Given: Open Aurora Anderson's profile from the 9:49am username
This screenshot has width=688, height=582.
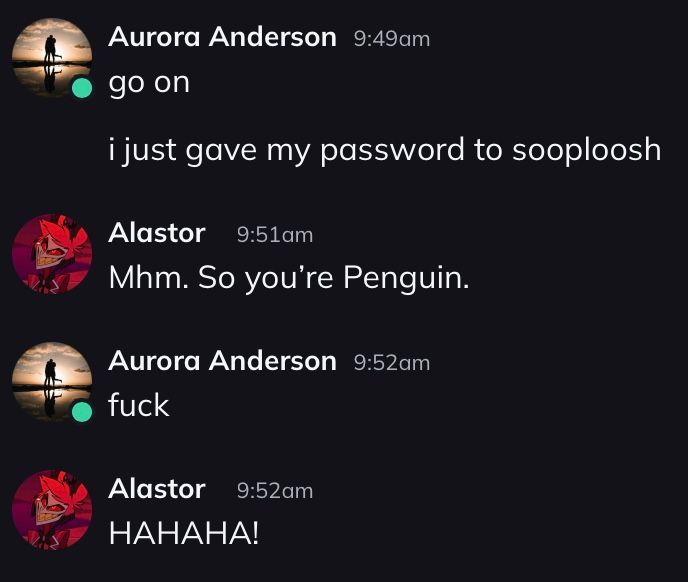Looking at the screenshot, I should 222,37.
